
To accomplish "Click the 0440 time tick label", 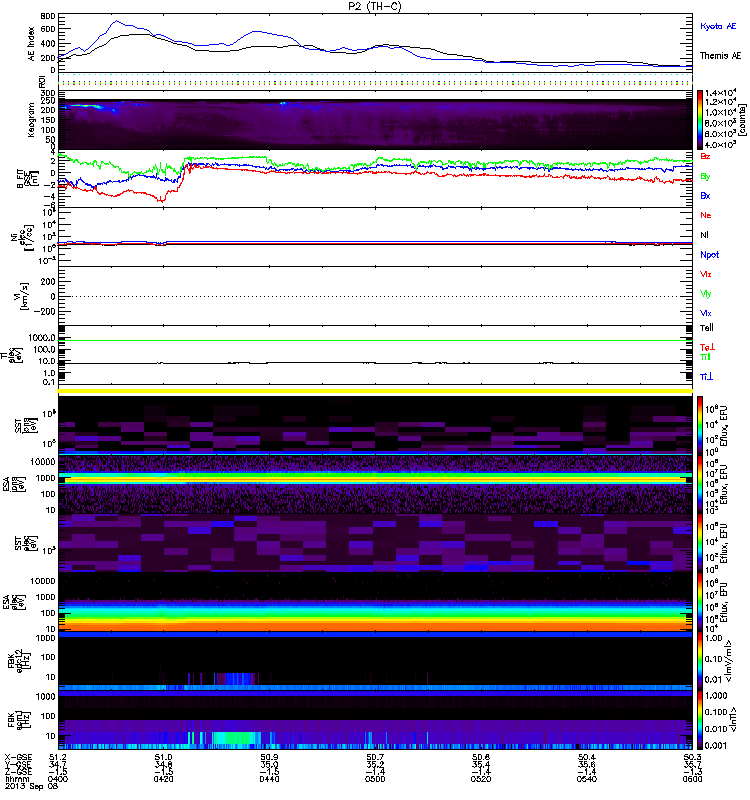I will (x=269, y=779).
